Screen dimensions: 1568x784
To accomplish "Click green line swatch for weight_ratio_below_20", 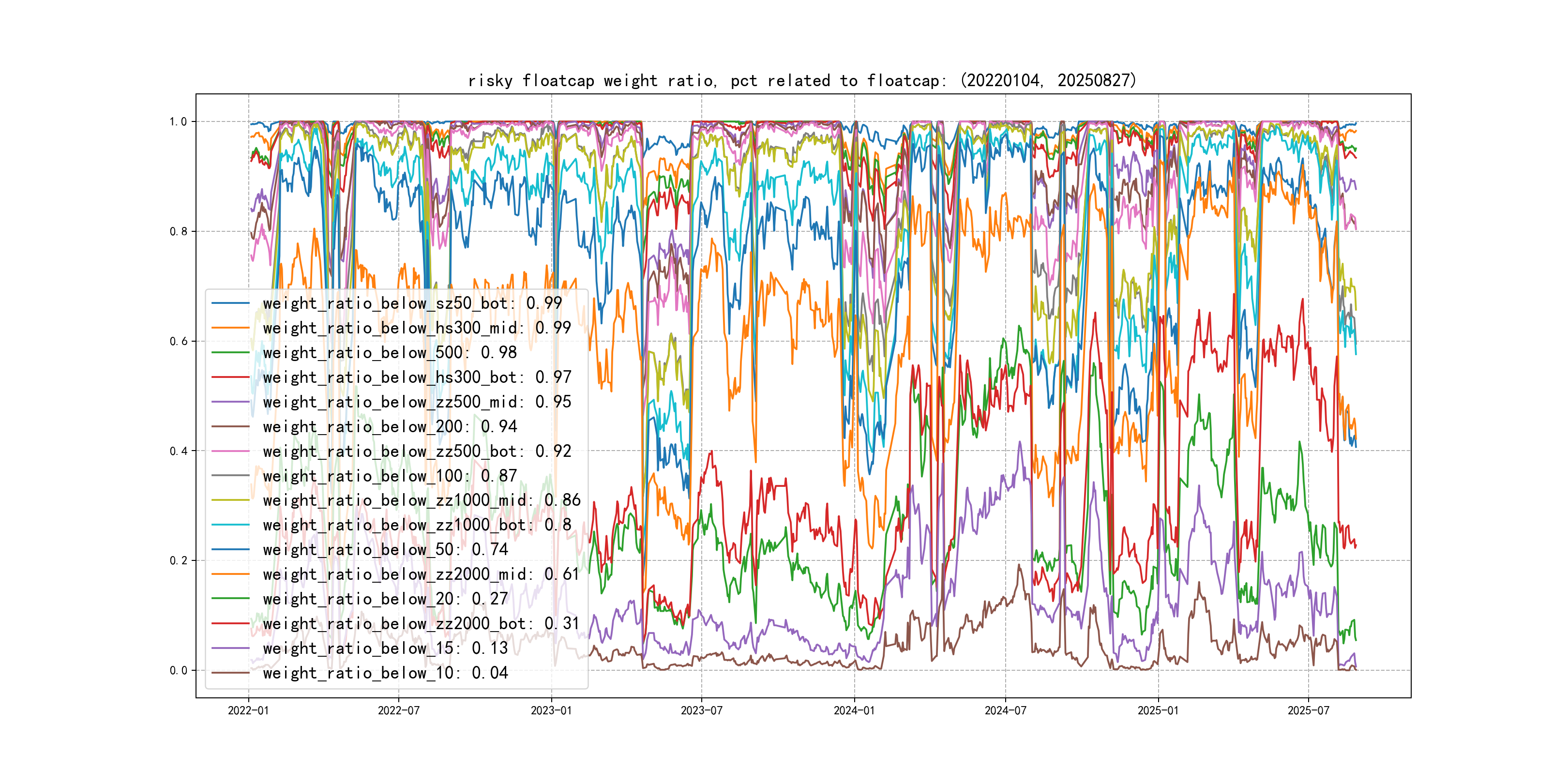I will click(231, 599).
